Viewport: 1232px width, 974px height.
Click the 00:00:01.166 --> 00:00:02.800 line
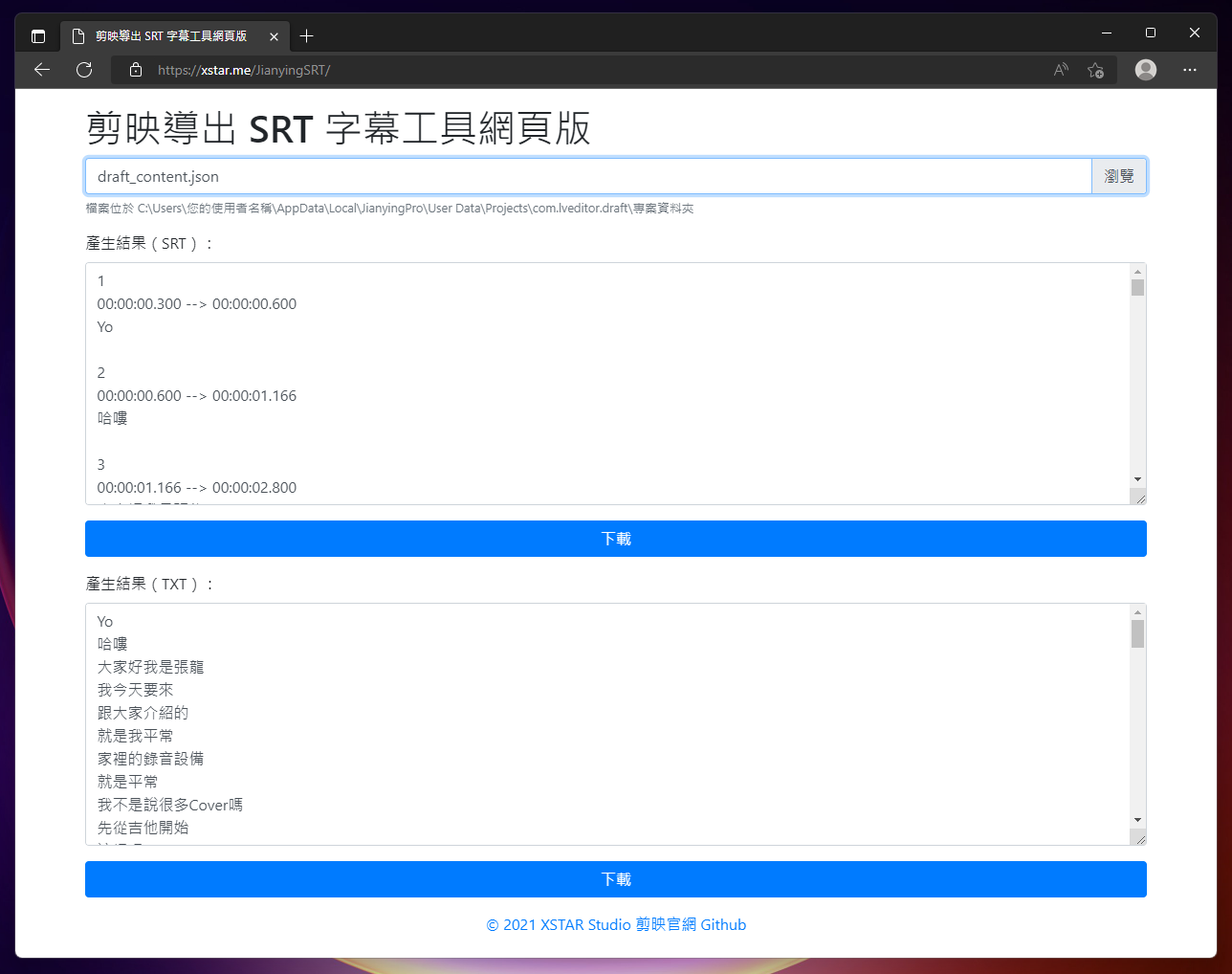tap(197, 488)
